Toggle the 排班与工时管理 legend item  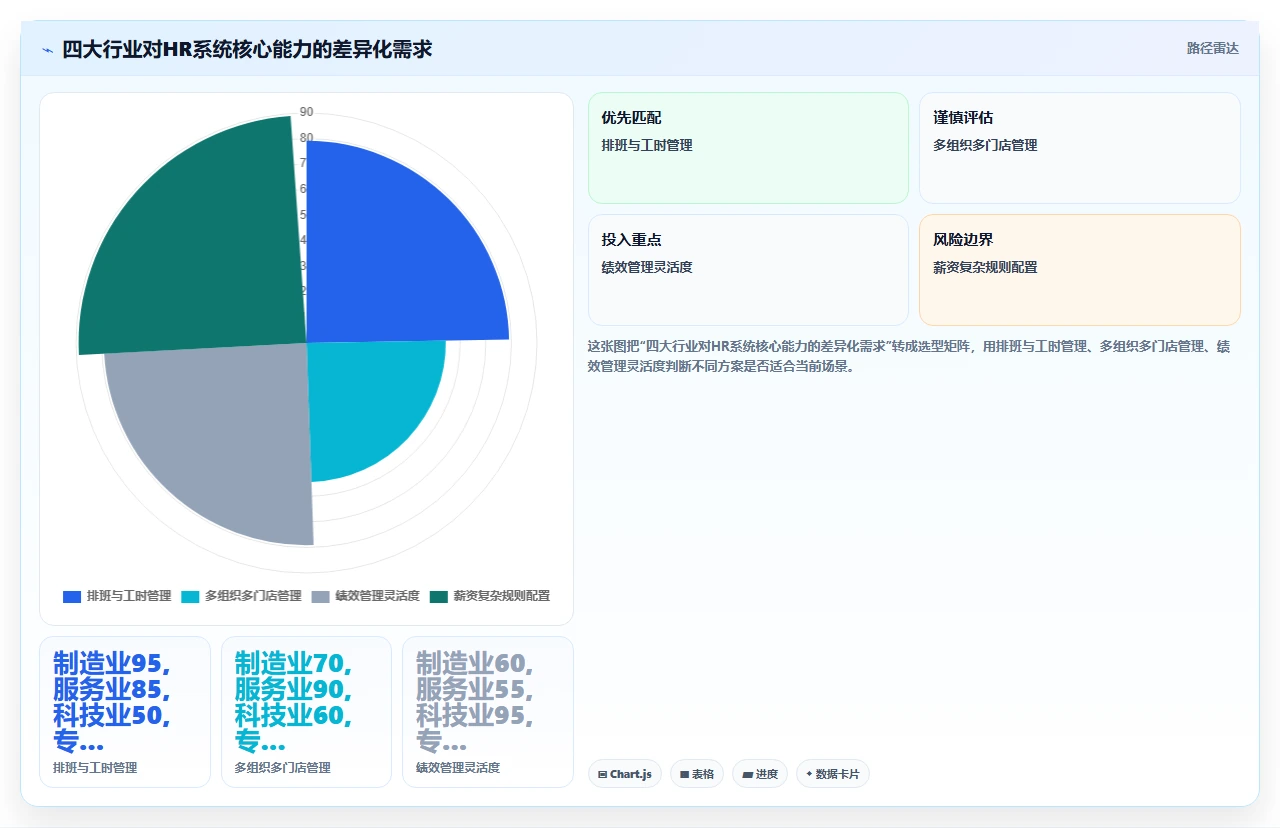tap(117, 596)
